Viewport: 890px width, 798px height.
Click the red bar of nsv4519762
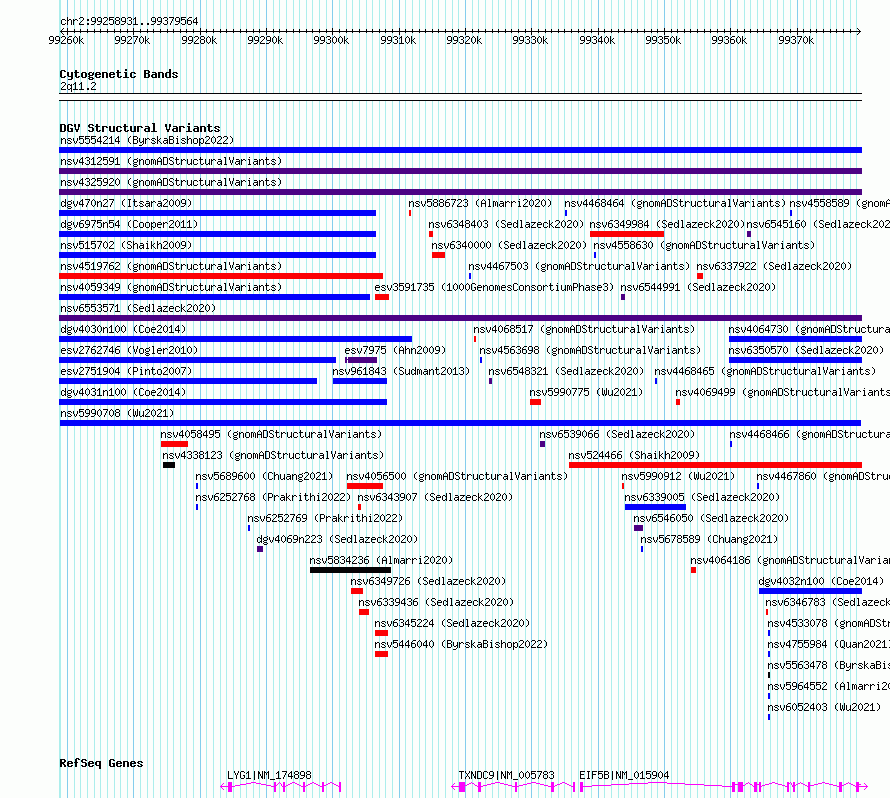pos(221,276)
